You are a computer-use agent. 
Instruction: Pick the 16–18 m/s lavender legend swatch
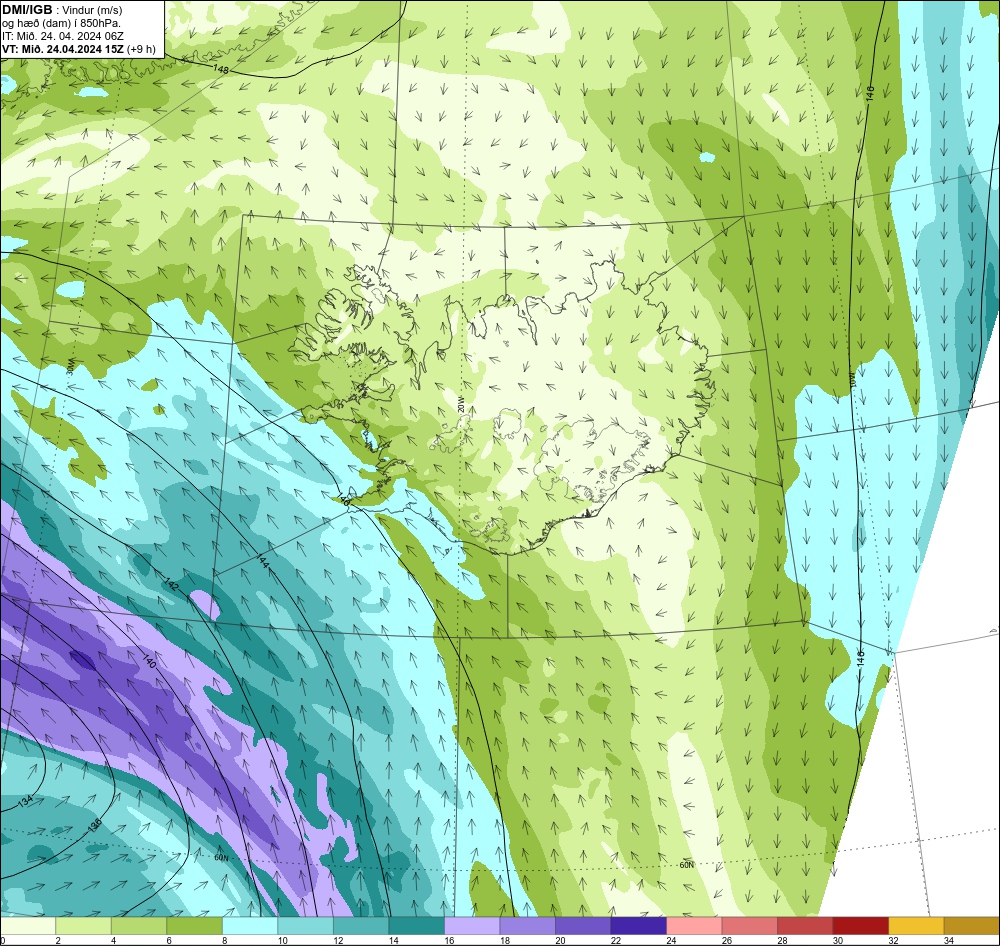coord(471,926)
